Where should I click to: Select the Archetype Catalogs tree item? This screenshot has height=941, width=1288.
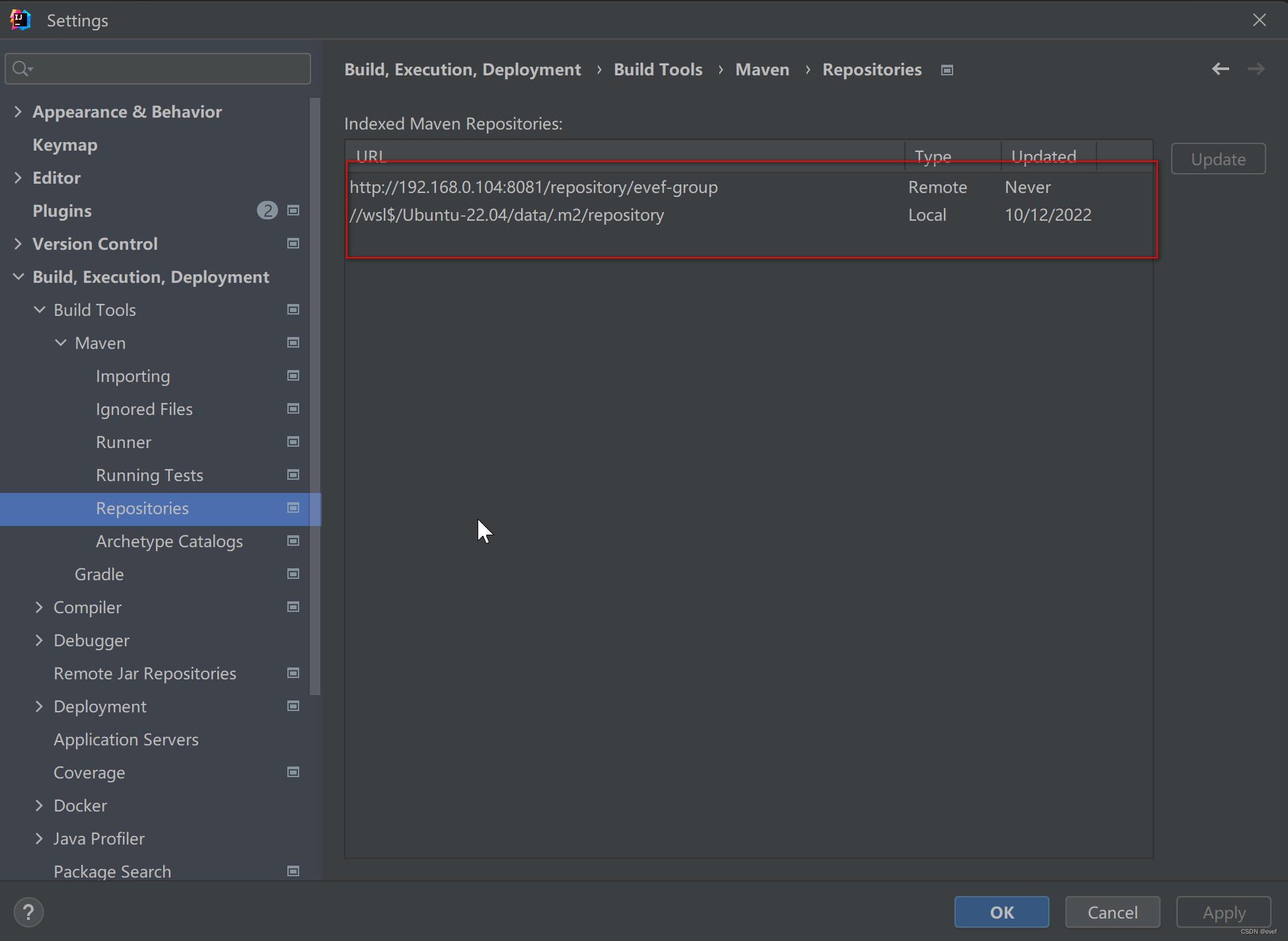pos(168,541)
